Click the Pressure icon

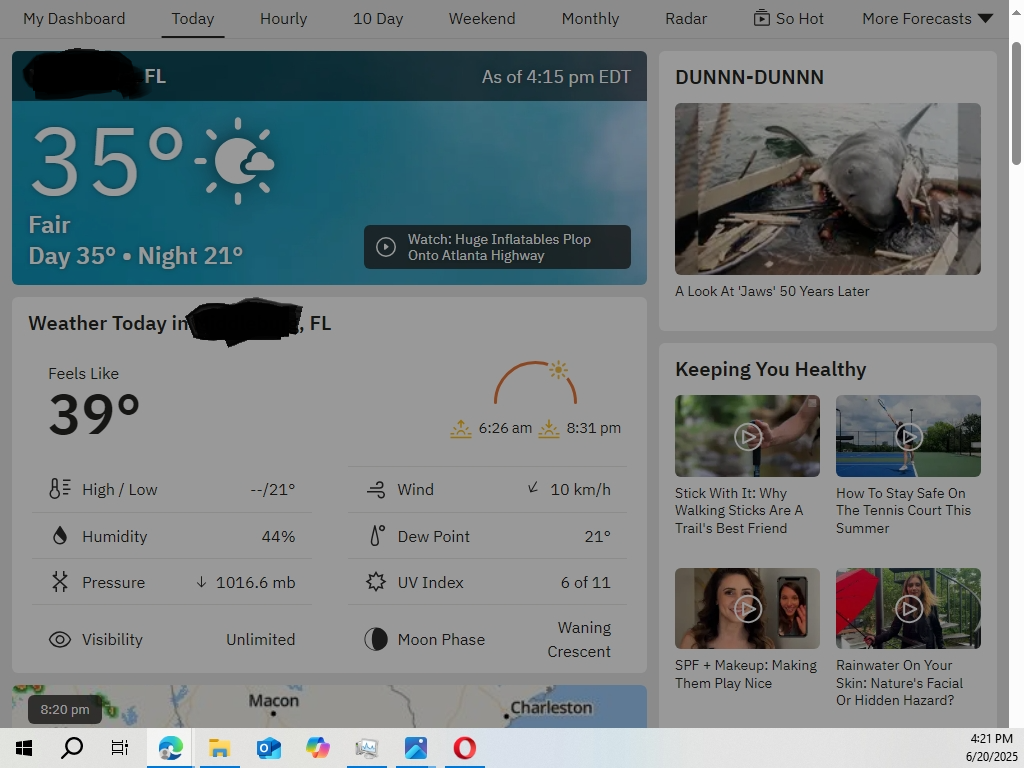(x=59, y=582)
